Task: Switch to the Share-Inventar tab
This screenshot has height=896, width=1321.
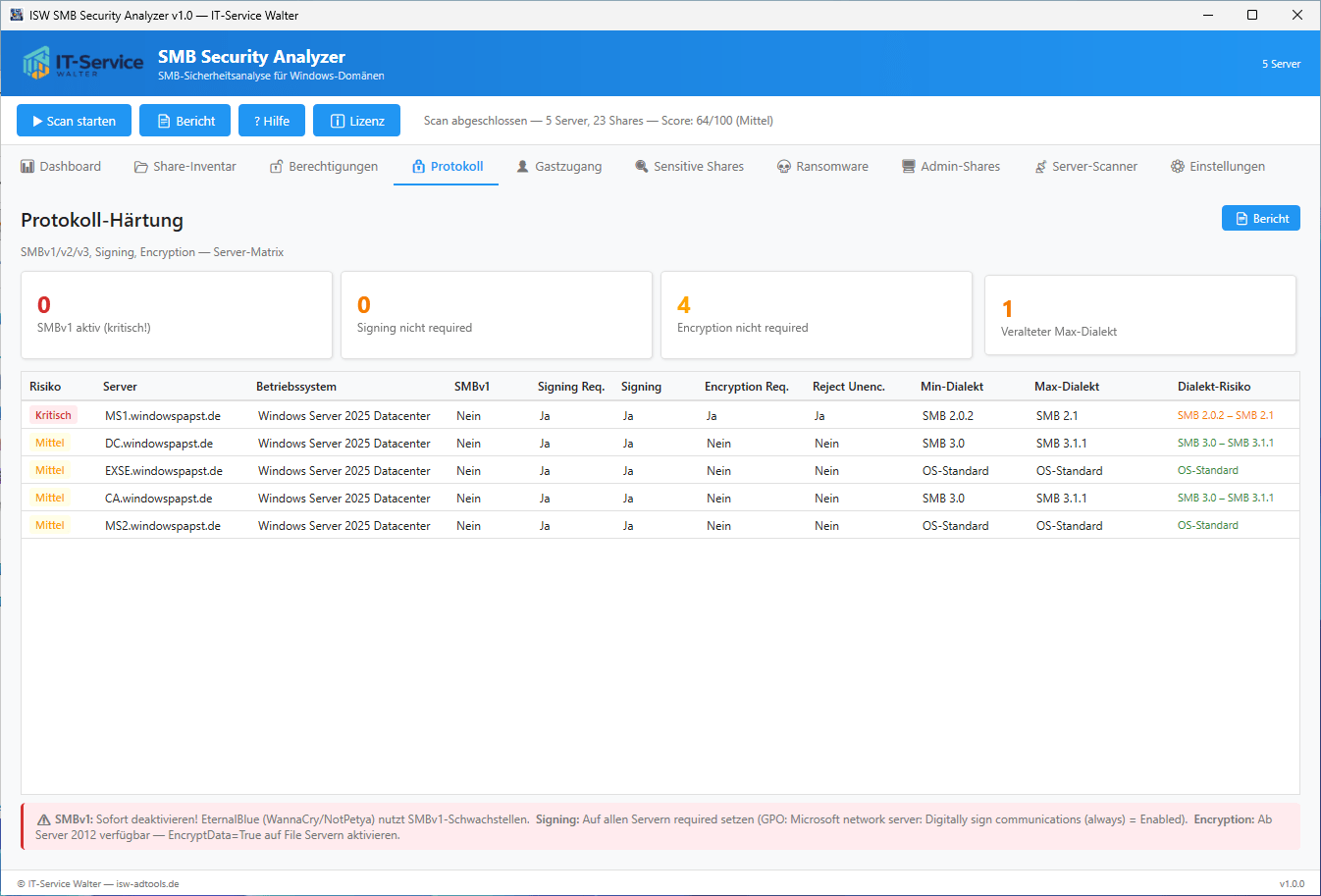Action: click(x=185, y=167)
